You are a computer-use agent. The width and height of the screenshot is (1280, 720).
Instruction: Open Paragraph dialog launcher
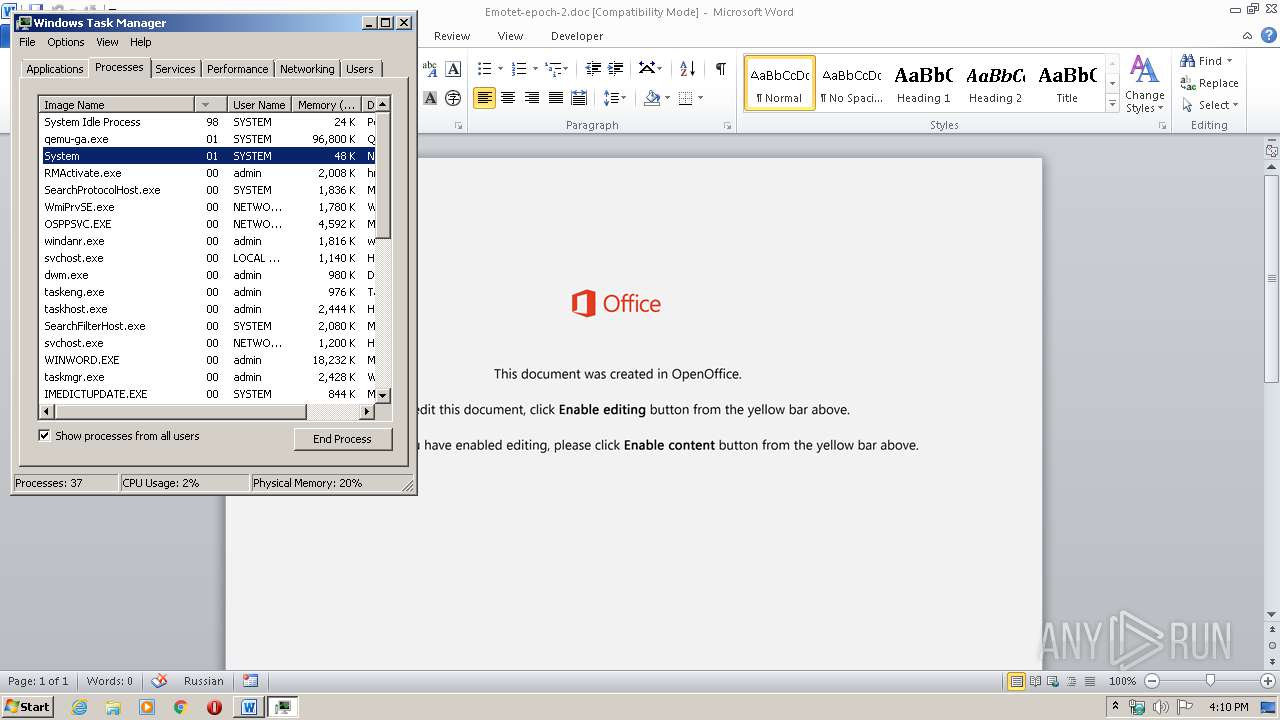(x=729, y=126)
